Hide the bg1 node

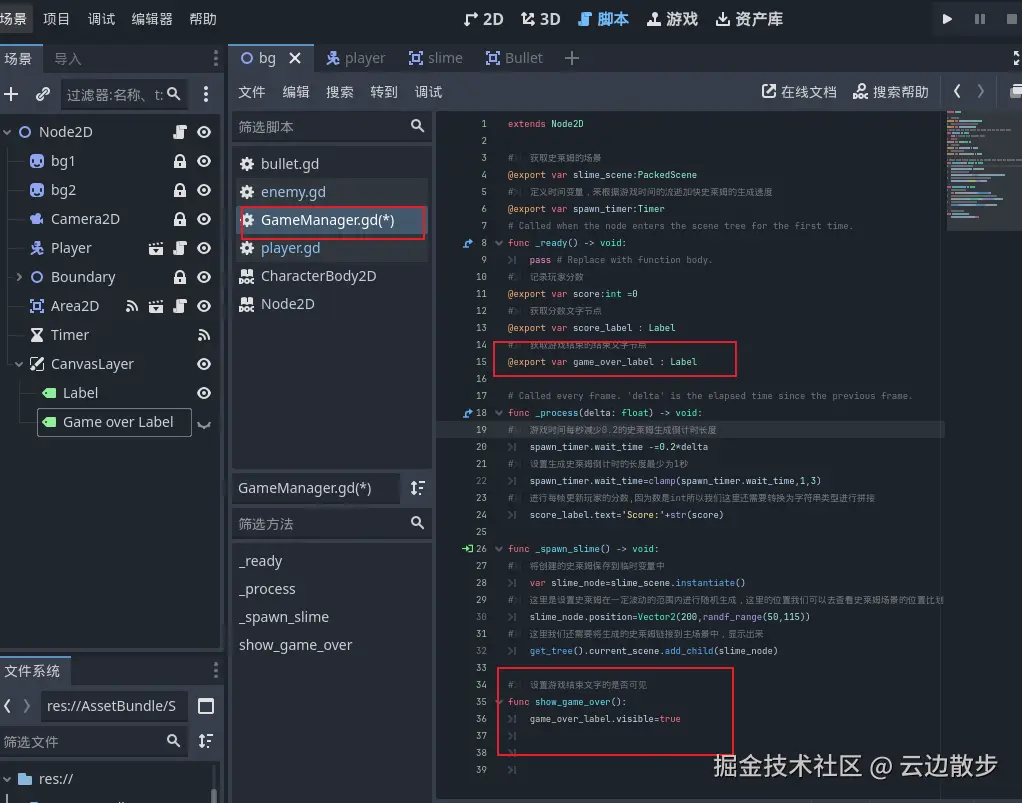pos(204,161)
